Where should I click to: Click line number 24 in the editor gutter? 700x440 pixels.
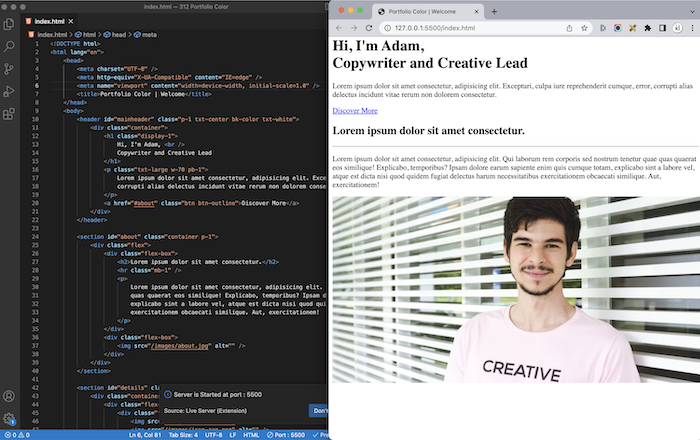pos(35,237)
